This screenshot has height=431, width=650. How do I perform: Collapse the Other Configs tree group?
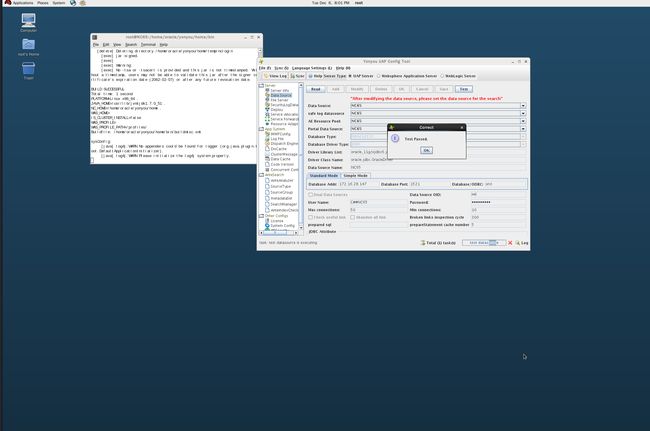click(x=261, y=216)
